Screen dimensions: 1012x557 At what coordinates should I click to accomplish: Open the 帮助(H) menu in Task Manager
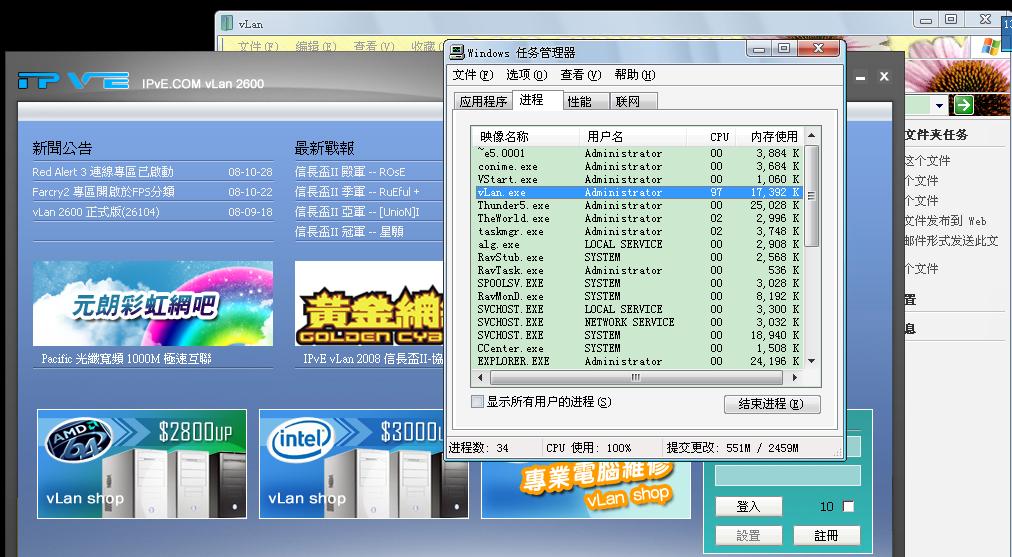(634, 75)
